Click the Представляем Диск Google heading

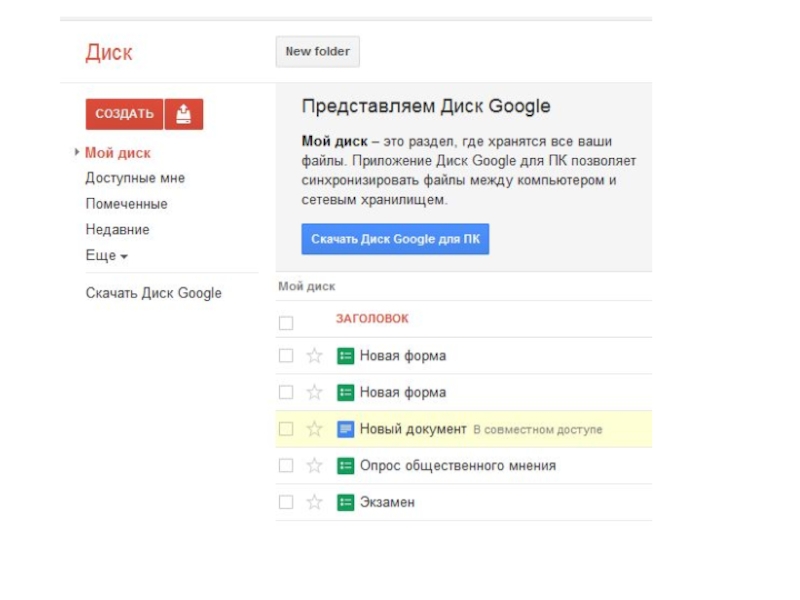point(426,106)
